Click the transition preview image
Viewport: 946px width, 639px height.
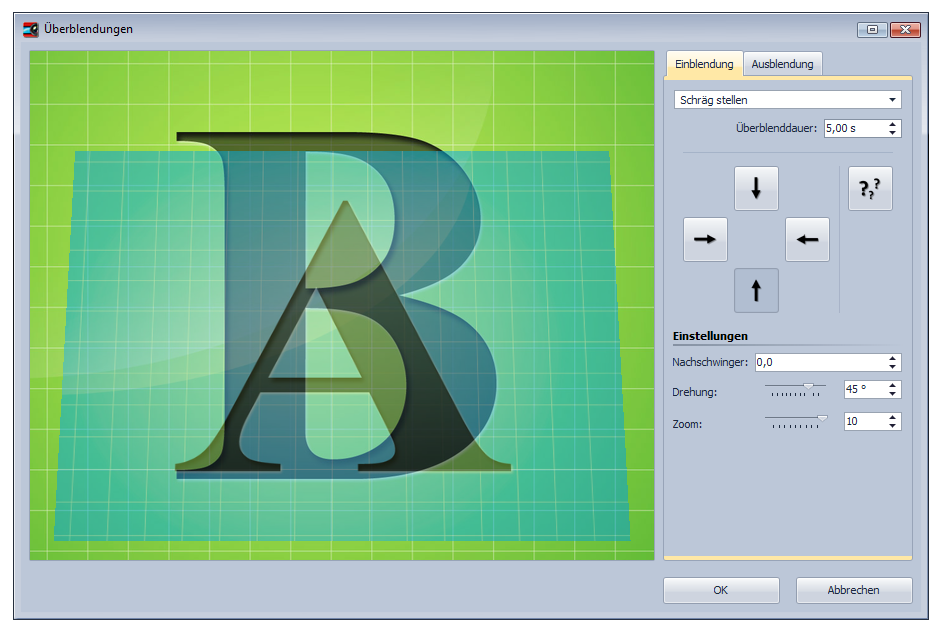[x=341, y=305]
